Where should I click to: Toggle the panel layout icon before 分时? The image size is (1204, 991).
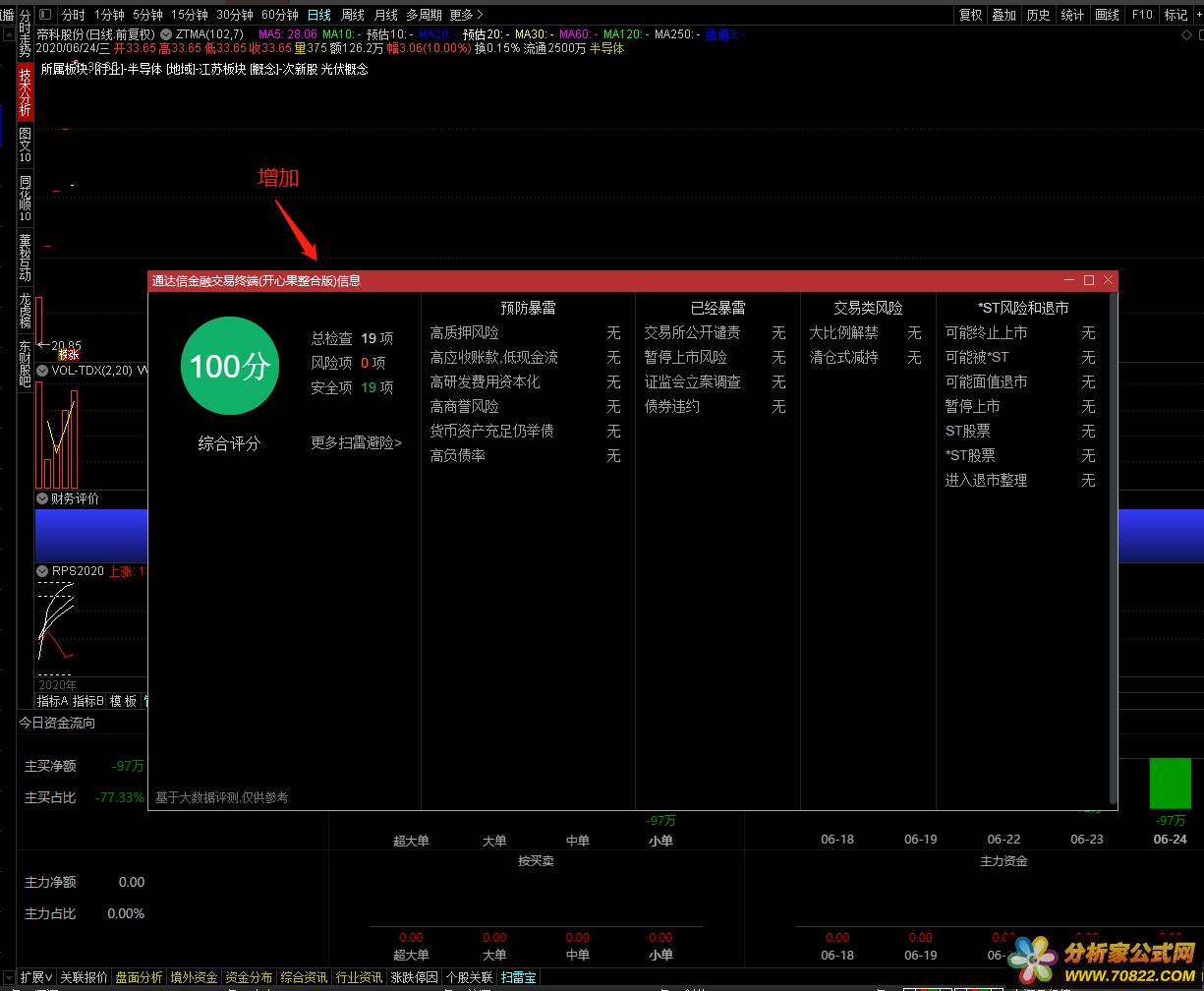45,15
